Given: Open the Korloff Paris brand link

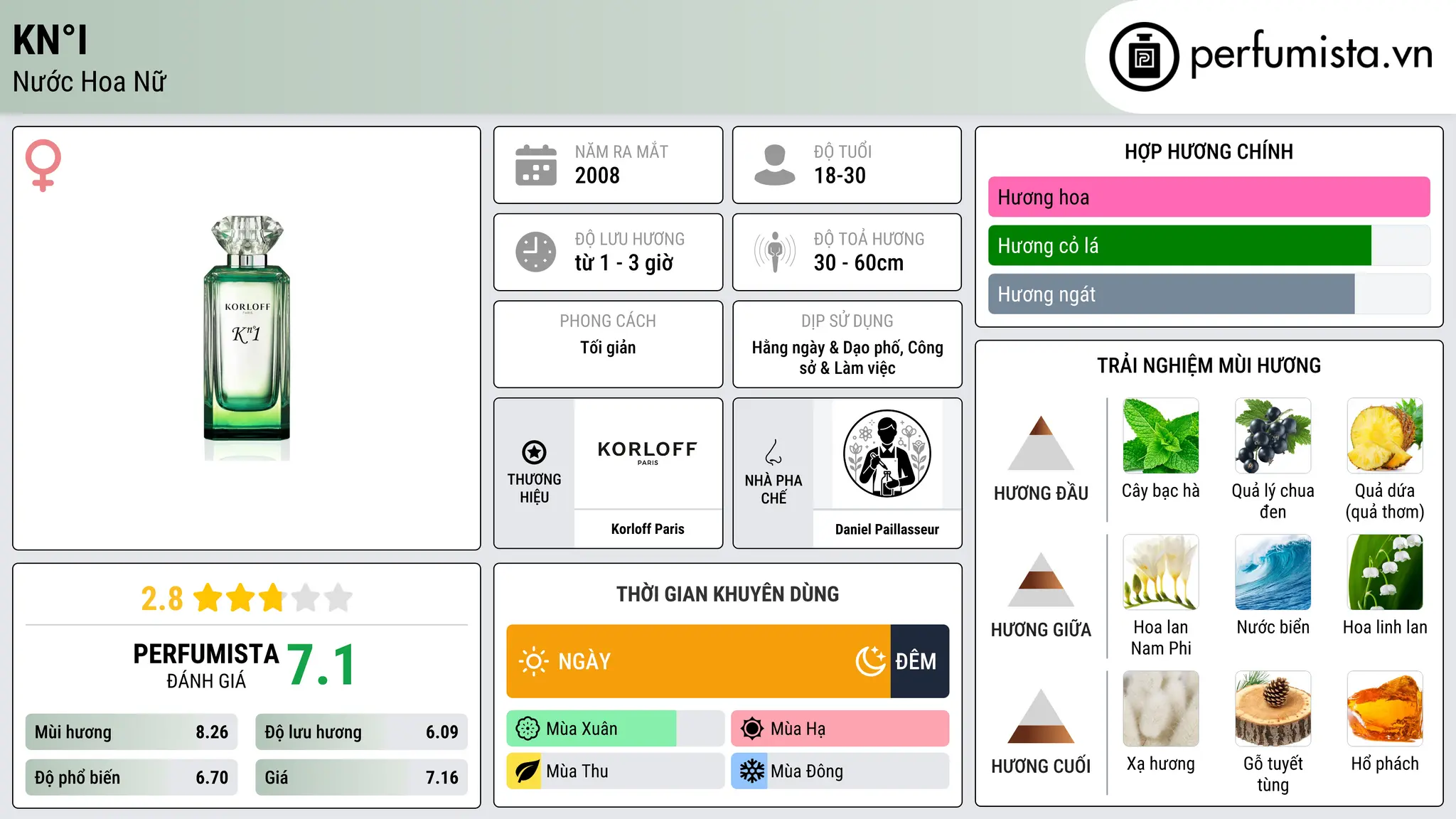Looking at the screenshot, I should (x=648, y=529).
